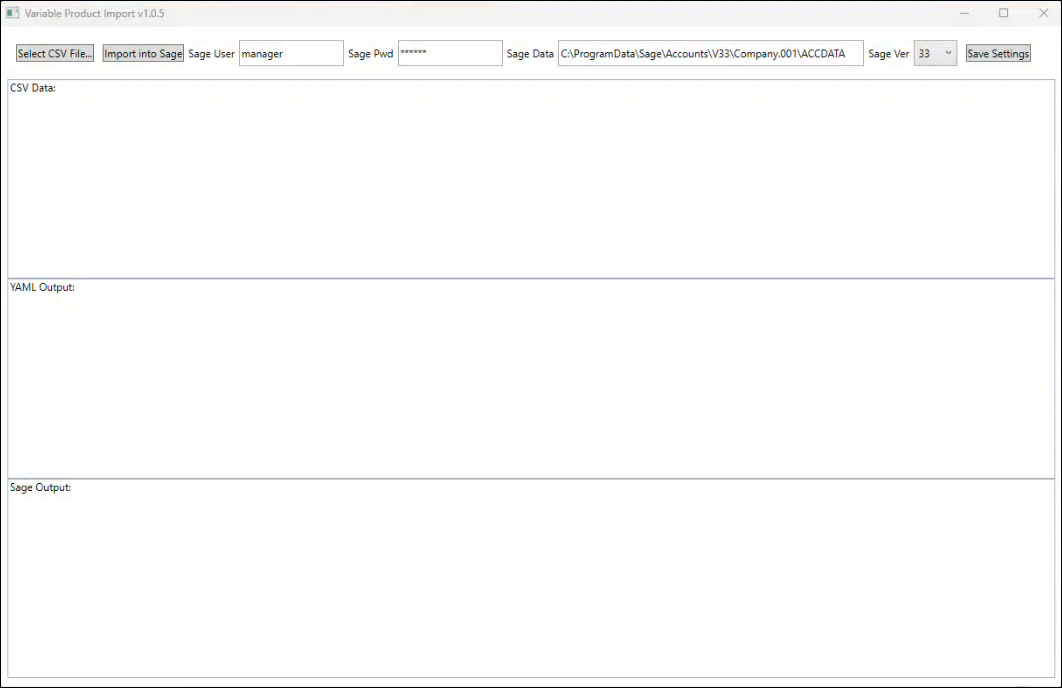
Task: Open the Sage Ver version dropdown
Action: [935, 54]
